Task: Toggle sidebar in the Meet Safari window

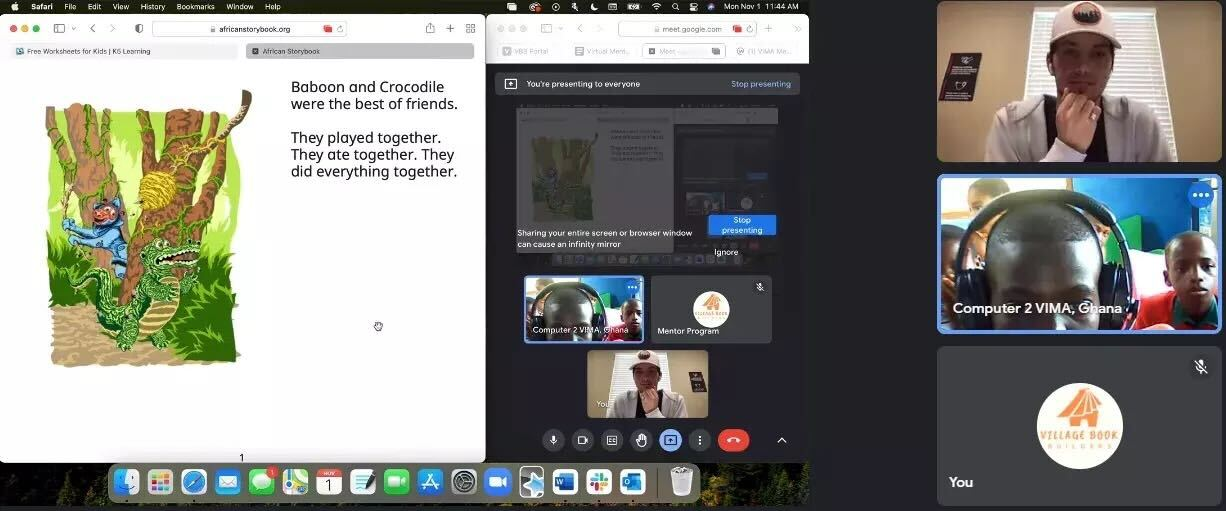Action: [x=546, y=29]
